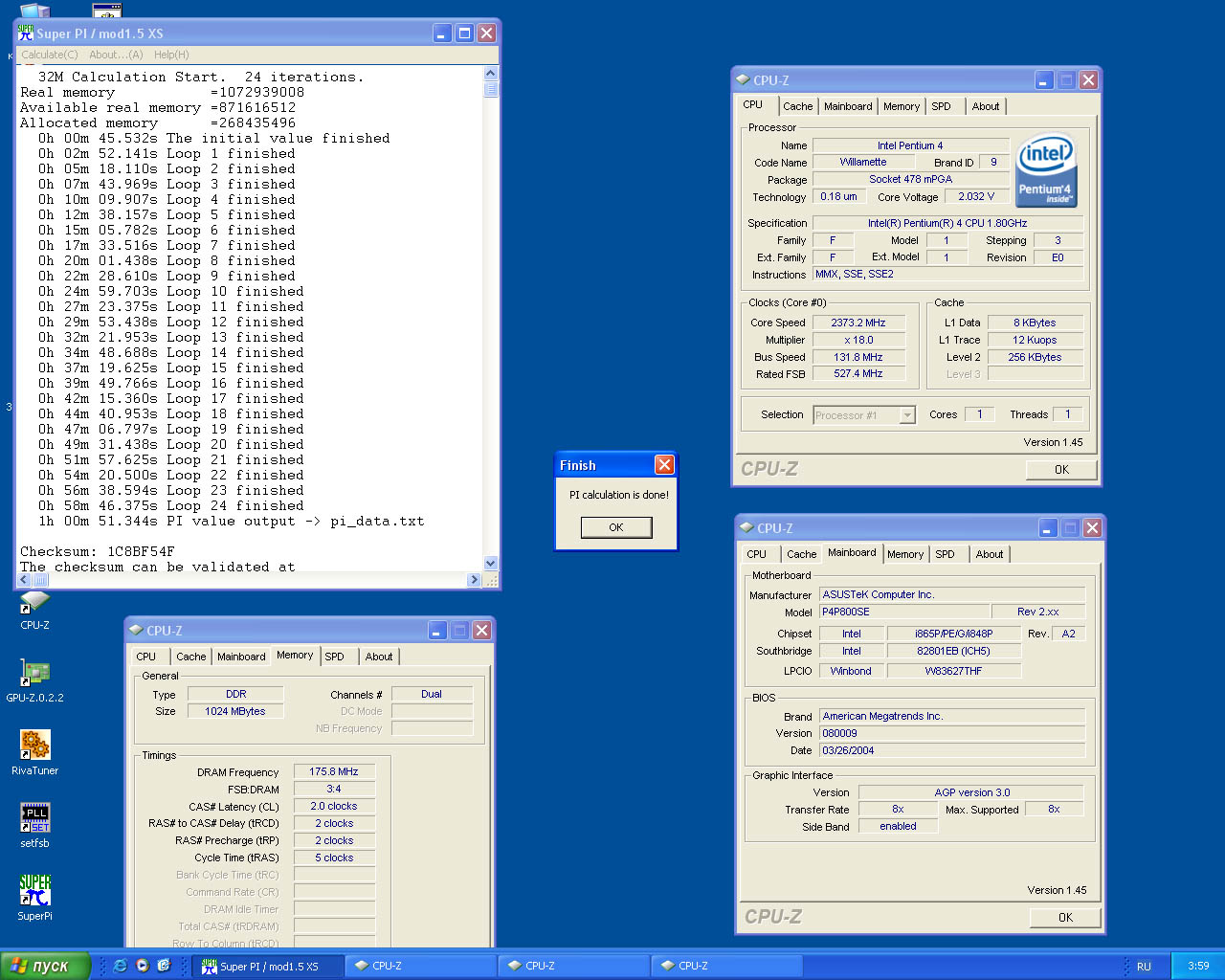This screenshot has height=980, width=1225.
Task: Click the Super PI taskbar button
Action: tap(267, 966)
